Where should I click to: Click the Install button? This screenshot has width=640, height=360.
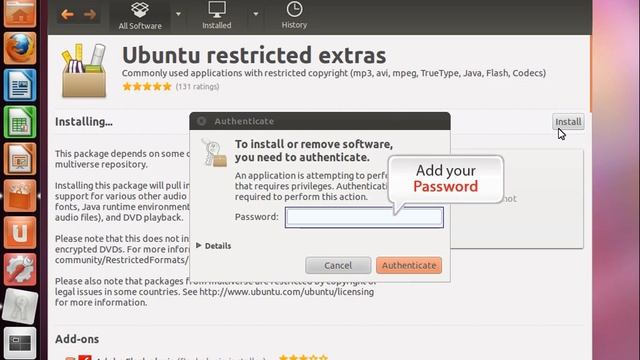pyautogui.click(x=568, y=122)
